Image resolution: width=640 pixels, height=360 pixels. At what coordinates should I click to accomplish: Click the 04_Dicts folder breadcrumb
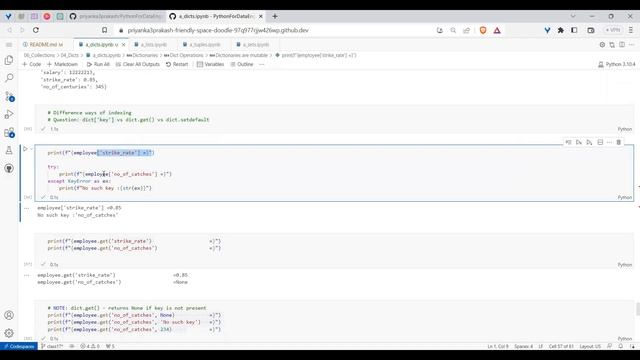(x=70, y=55)
